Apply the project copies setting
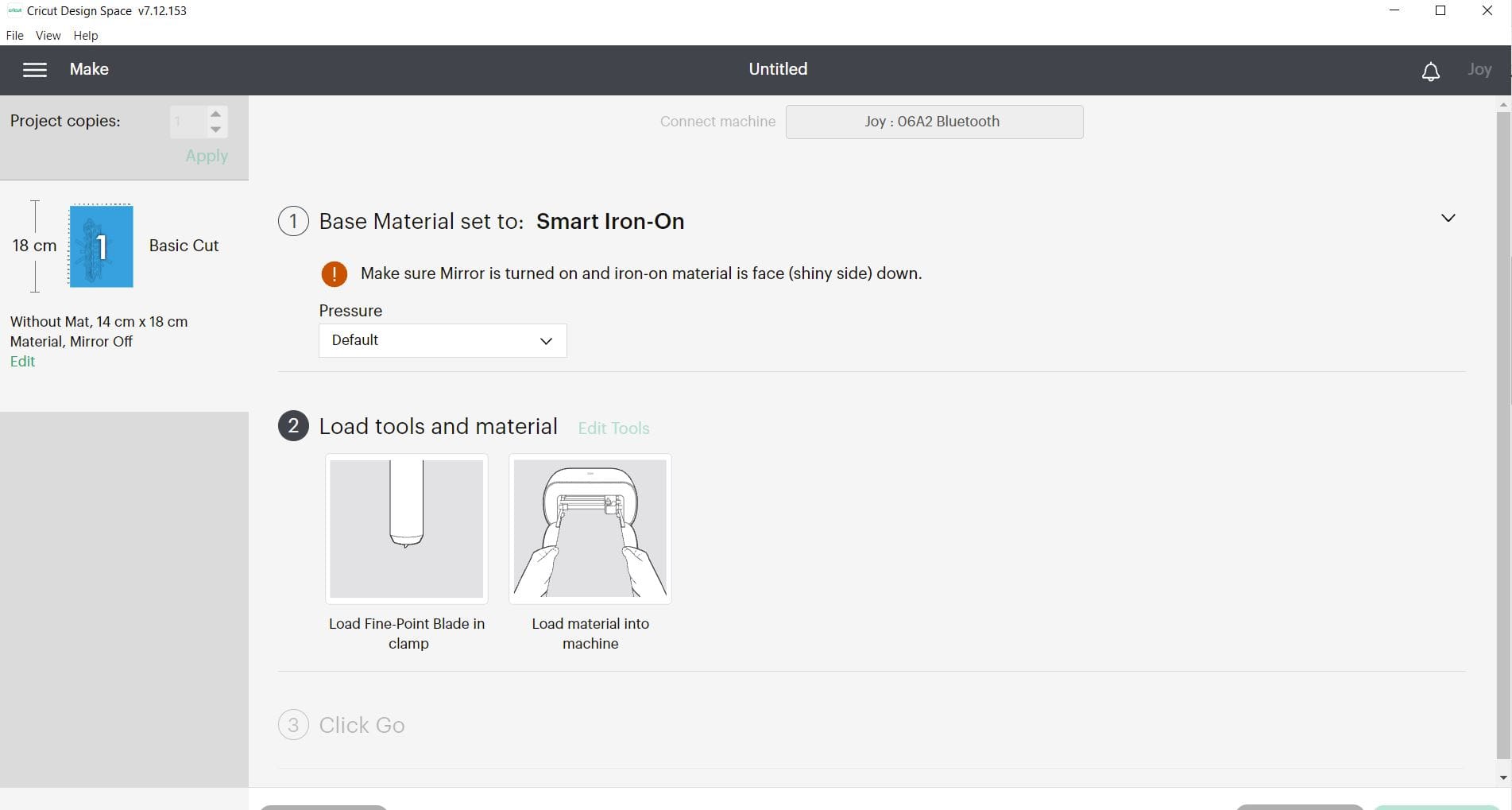The height and width of the screenshot is (810, 1512). [207, 156]
